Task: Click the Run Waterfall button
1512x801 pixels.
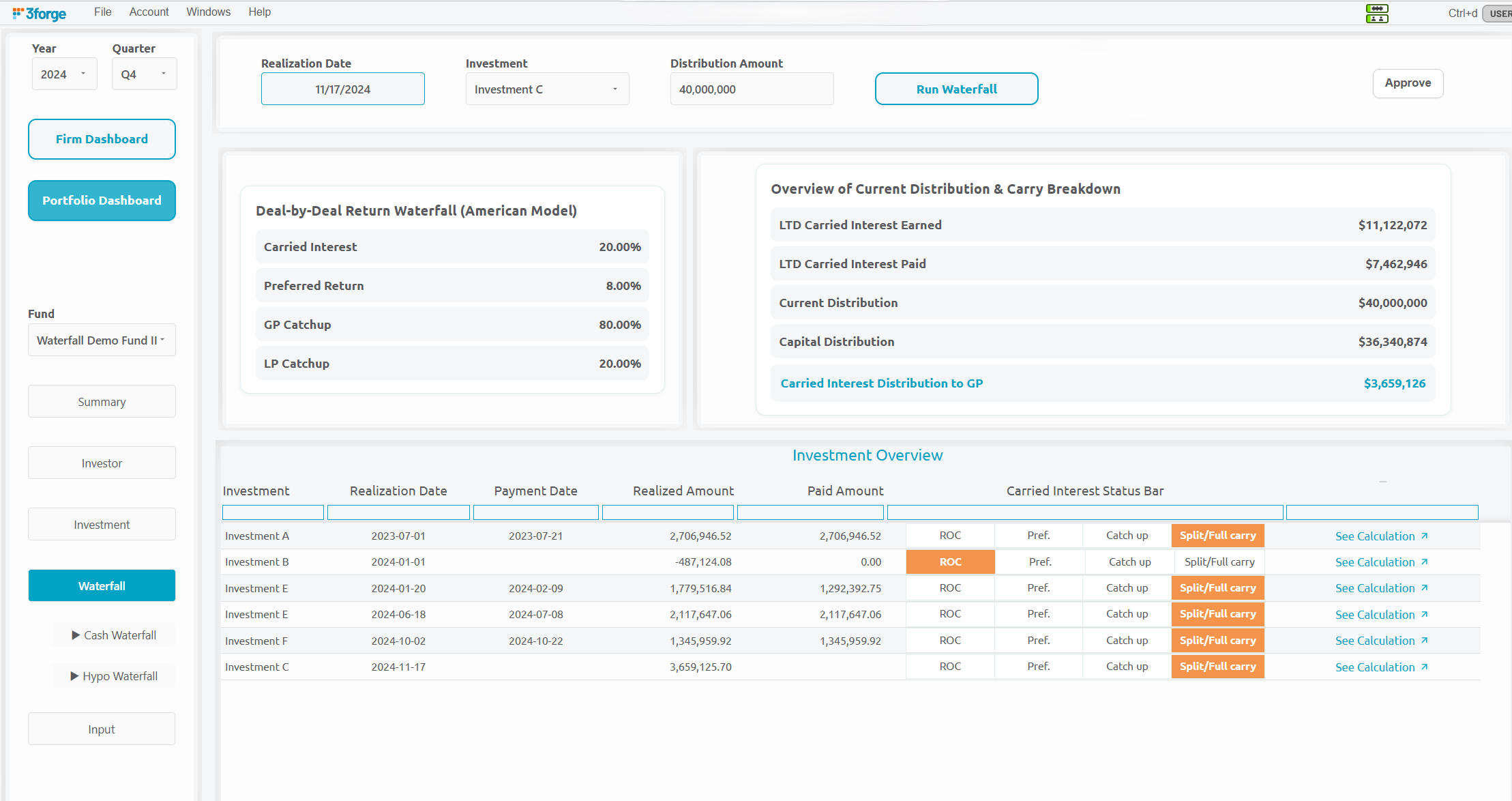Action: pyautogui.click(x=956, y=89)
